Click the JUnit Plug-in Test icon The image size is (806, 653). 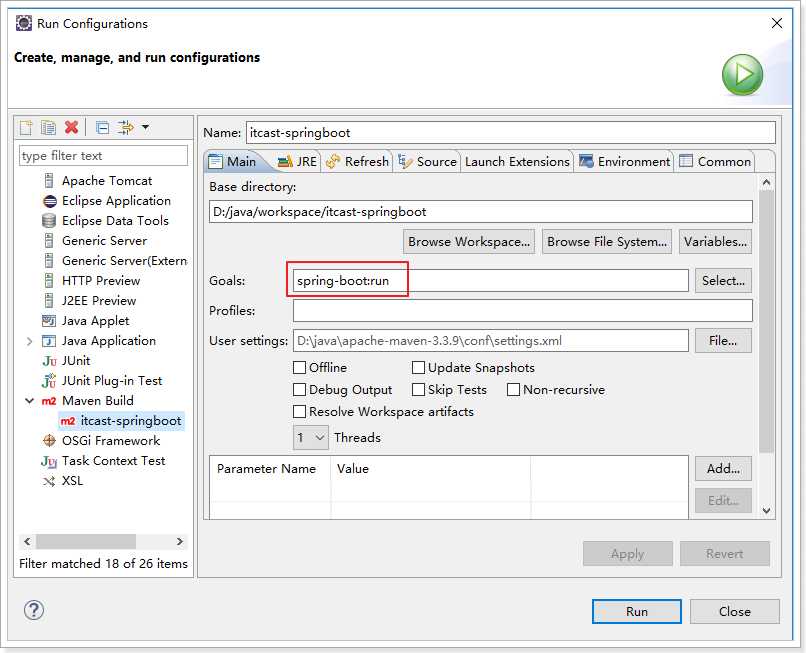(49, 381)
